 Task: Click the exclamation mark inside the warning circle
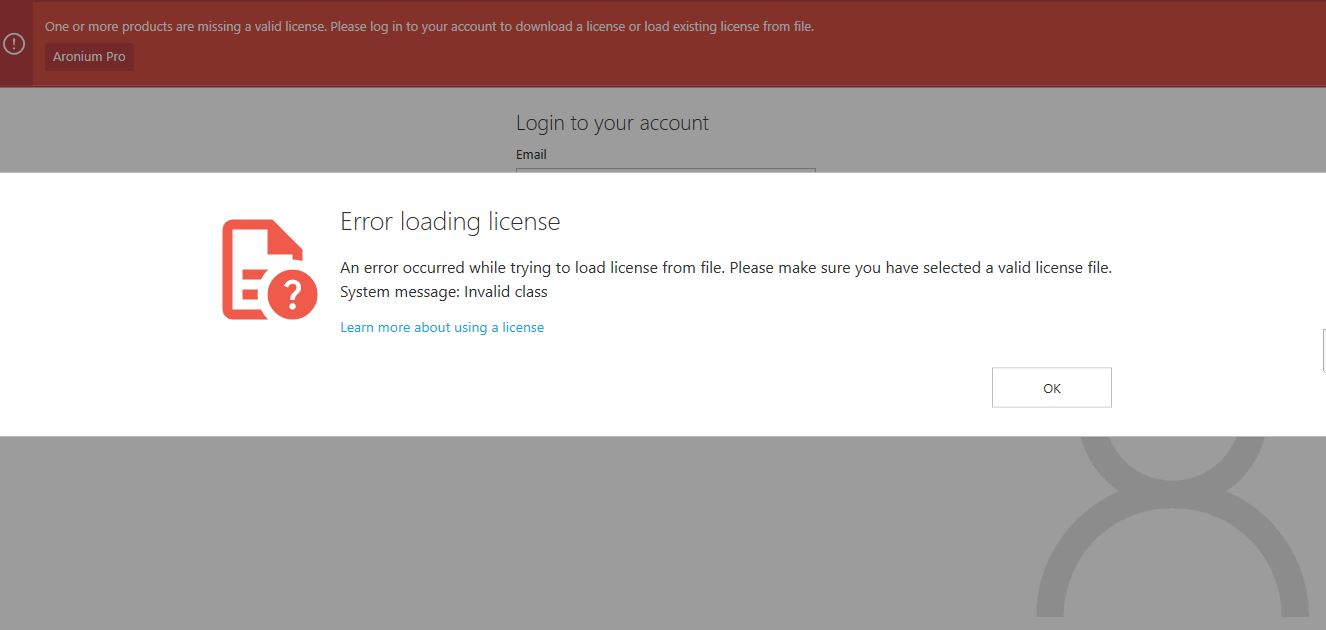coord(14,44)
